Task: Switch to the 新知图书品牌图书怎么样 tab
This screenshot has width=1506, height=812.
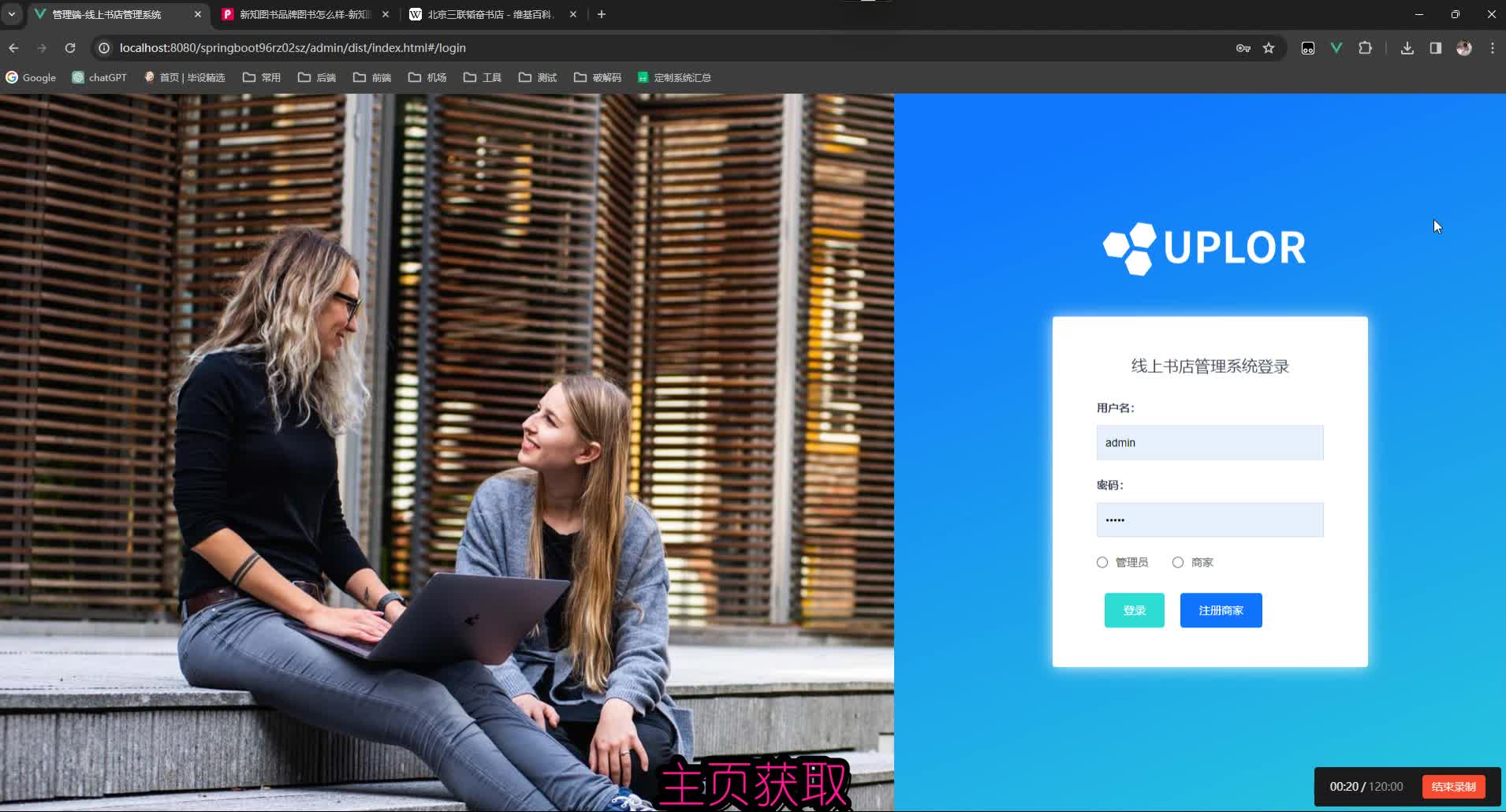Action: pyautogui.click(x=305, y=14)
